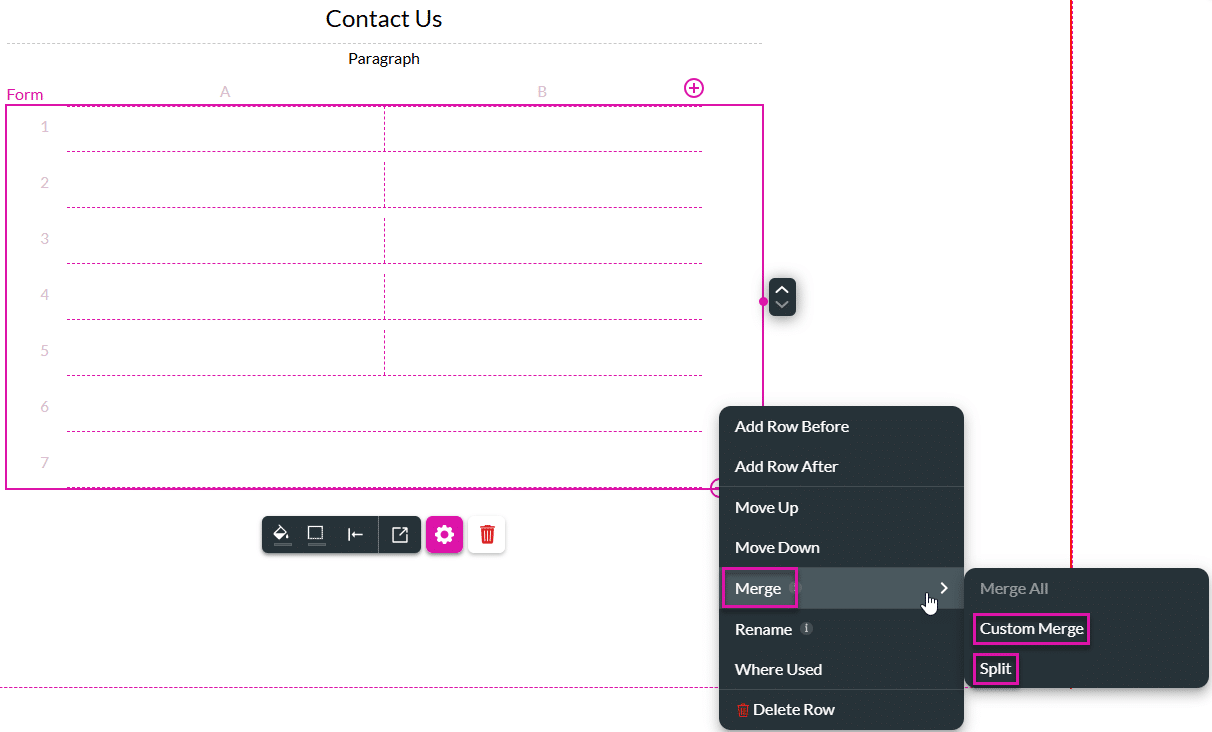
Task: Select the fill color bucket icon
Action: 282,534
